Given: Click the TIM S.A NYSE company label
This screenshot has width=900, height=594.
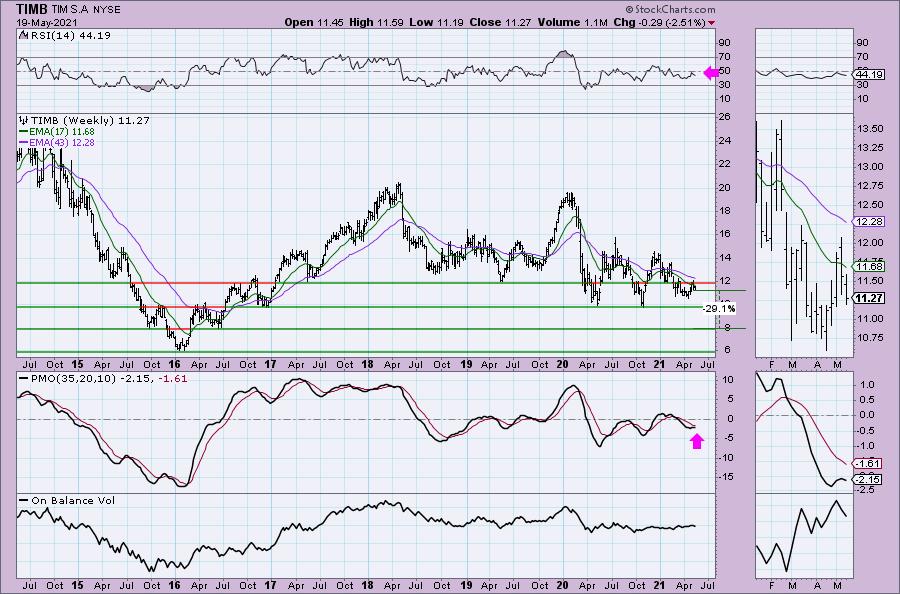Looking at the screenshot, I should [x=87, y=10].
